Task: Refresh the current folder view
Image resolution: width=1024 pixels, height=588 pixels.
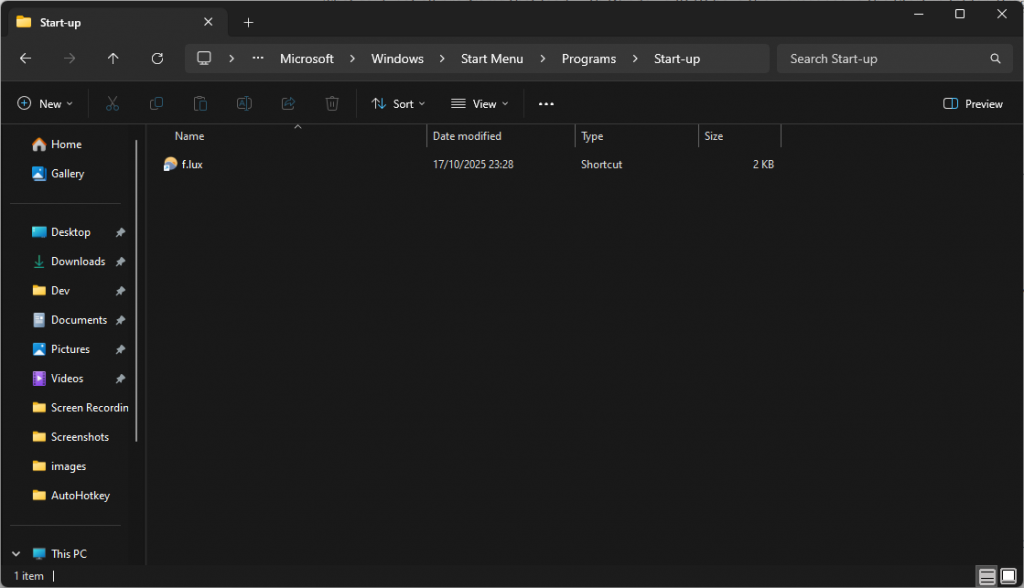Action: click(x=157, y=58)
